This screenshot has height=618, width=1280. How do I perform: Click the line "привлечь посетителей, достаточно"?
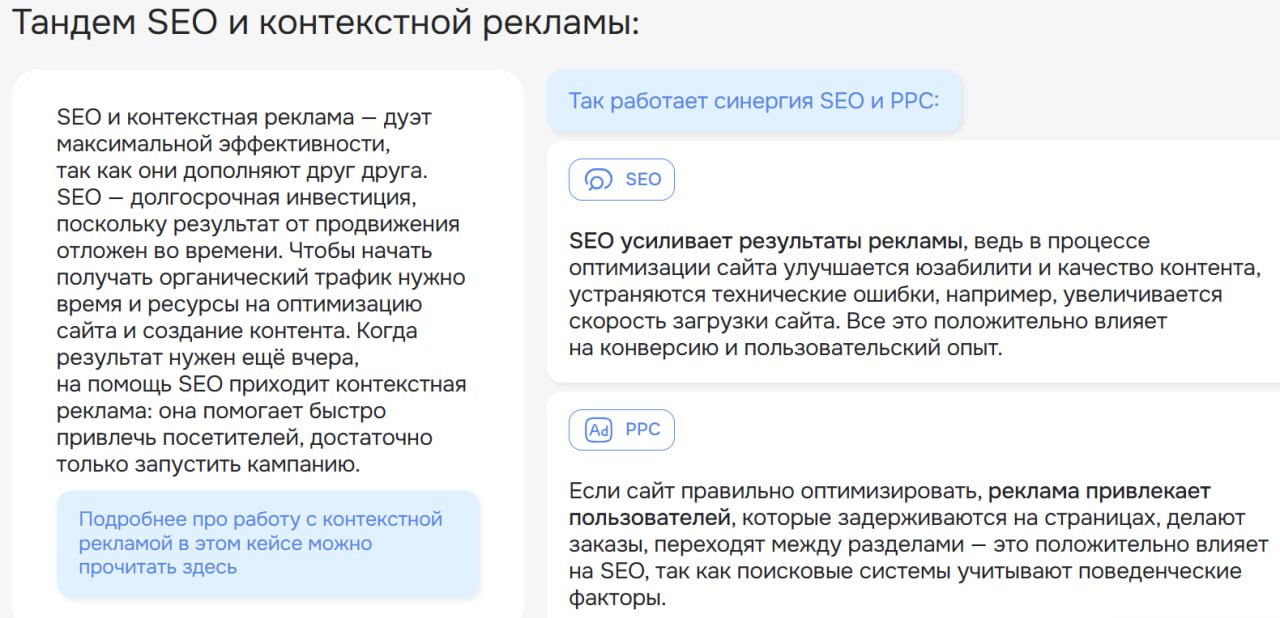244,437
